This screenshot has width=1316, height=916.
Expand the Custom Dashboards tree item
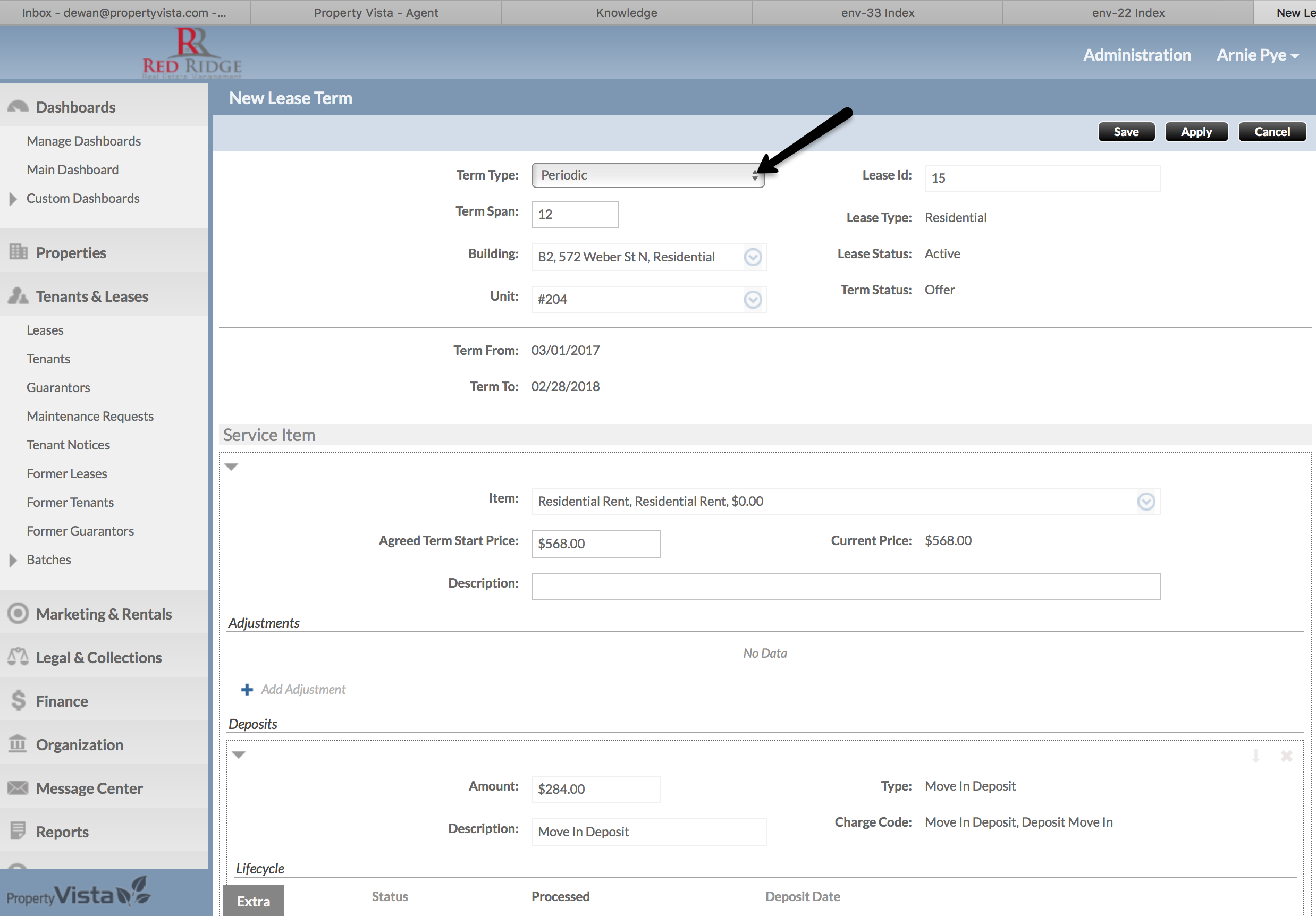[x=13, y=199]
